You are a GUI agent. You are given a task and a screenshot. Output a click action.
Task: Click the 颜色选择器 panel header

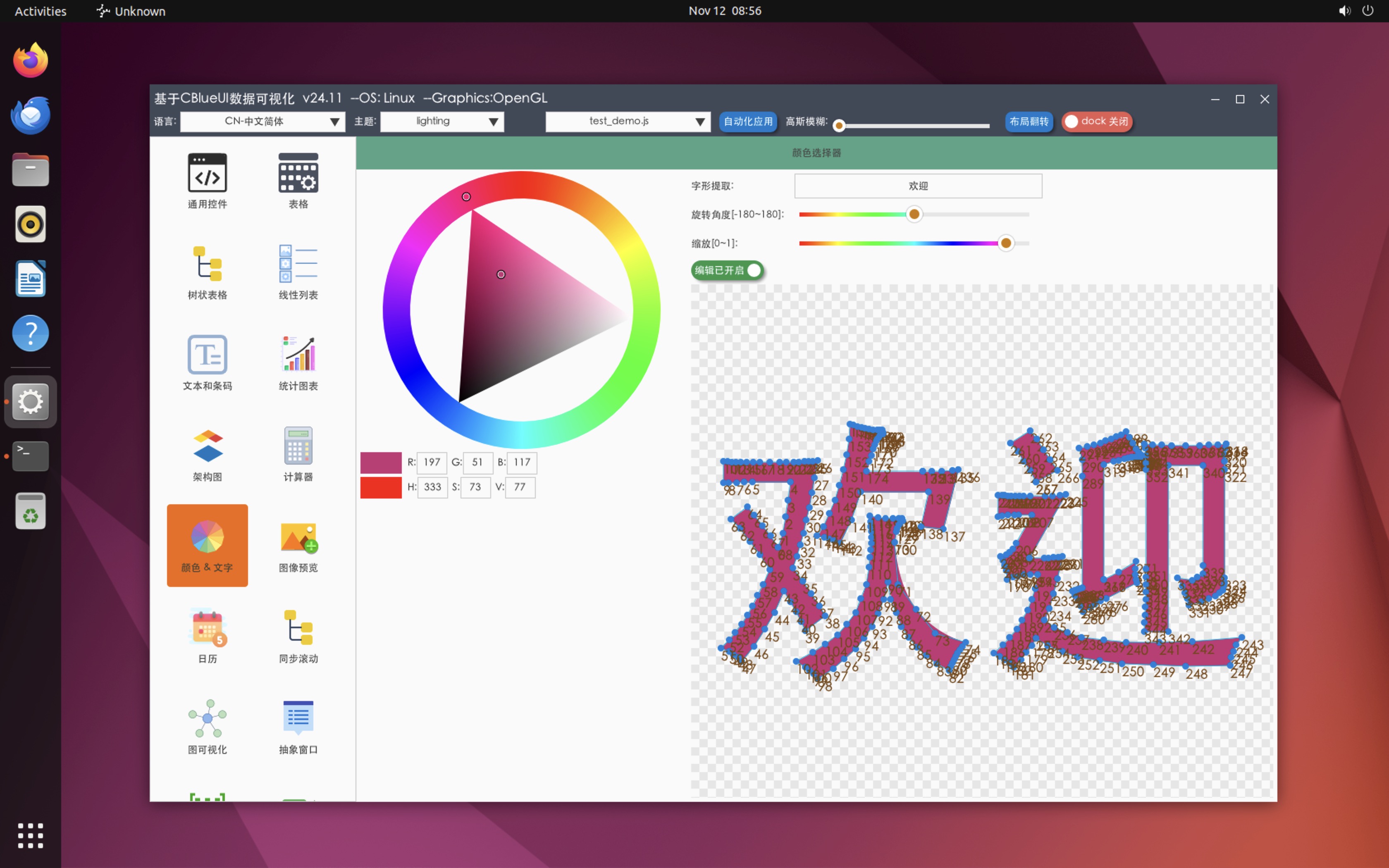tap(816, 153)
